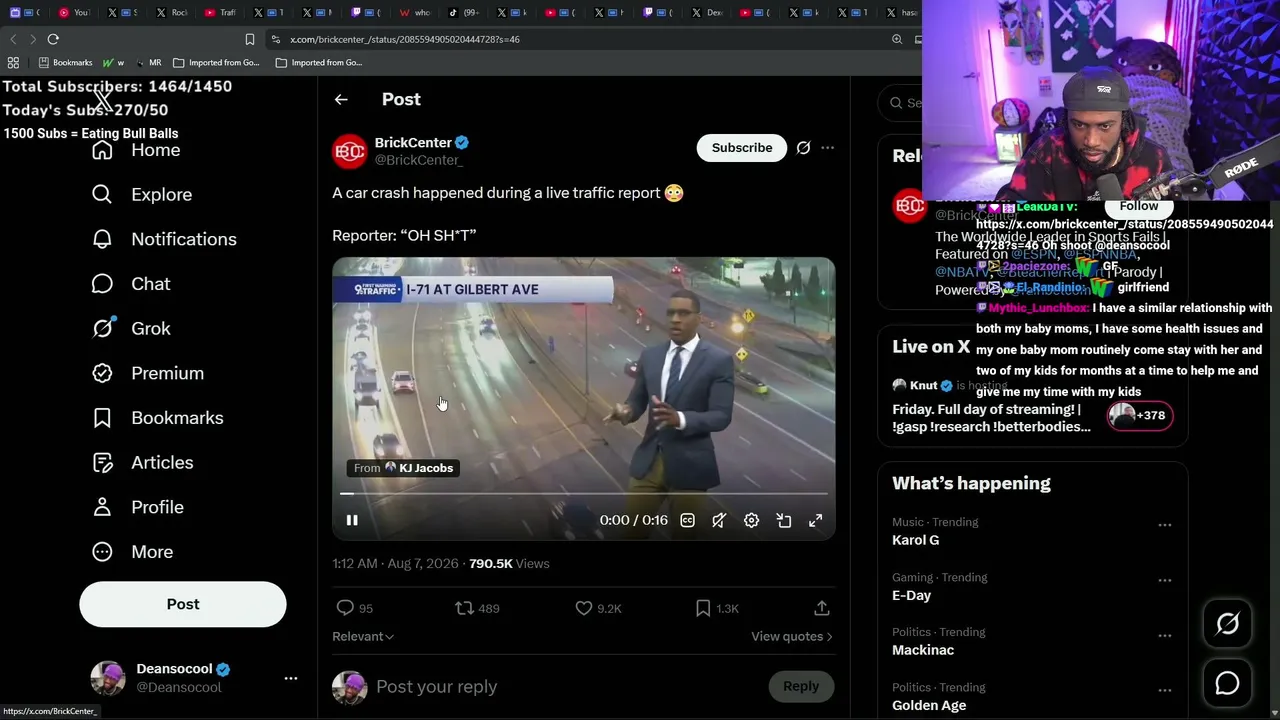Click the browser back arrow
1280x720 pixels.
click(13, 39)
